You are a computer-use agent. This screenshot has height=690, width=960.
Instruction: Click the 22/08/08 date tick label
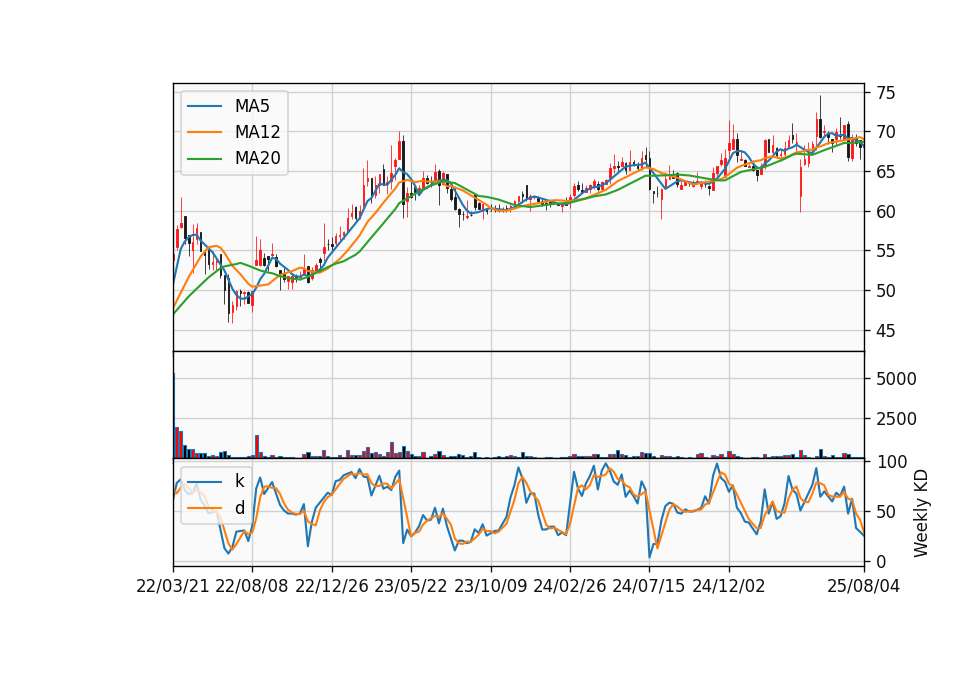point(252,586)
